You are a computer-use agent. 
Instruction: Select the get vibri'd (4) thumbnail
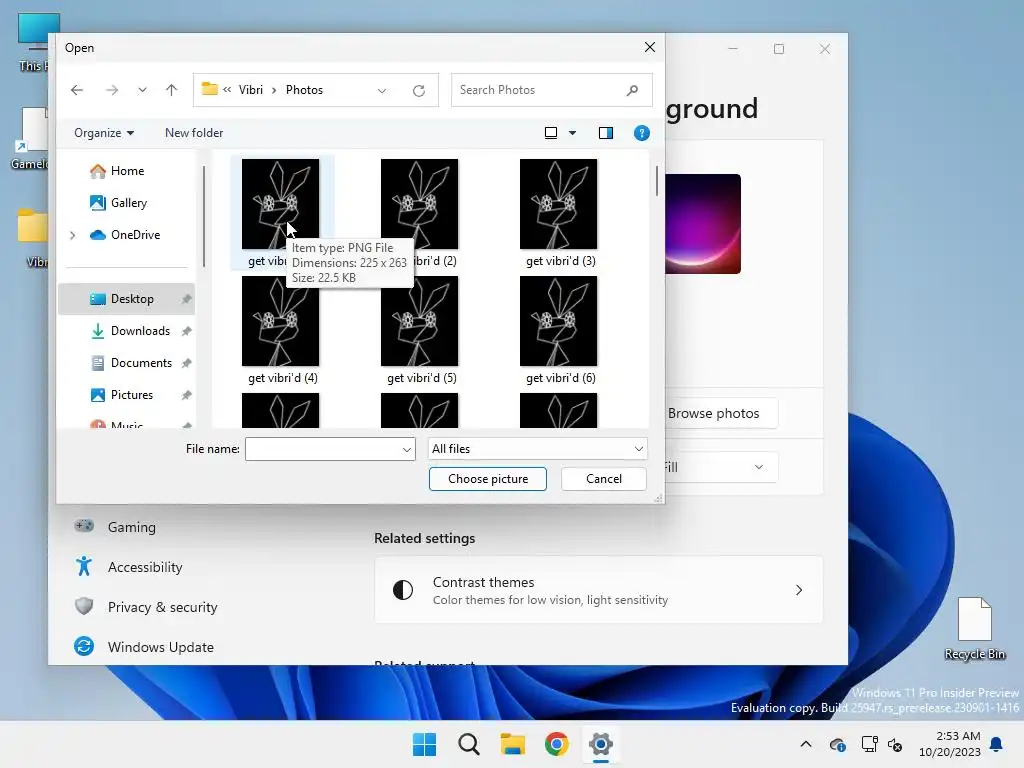click(280, 321)
